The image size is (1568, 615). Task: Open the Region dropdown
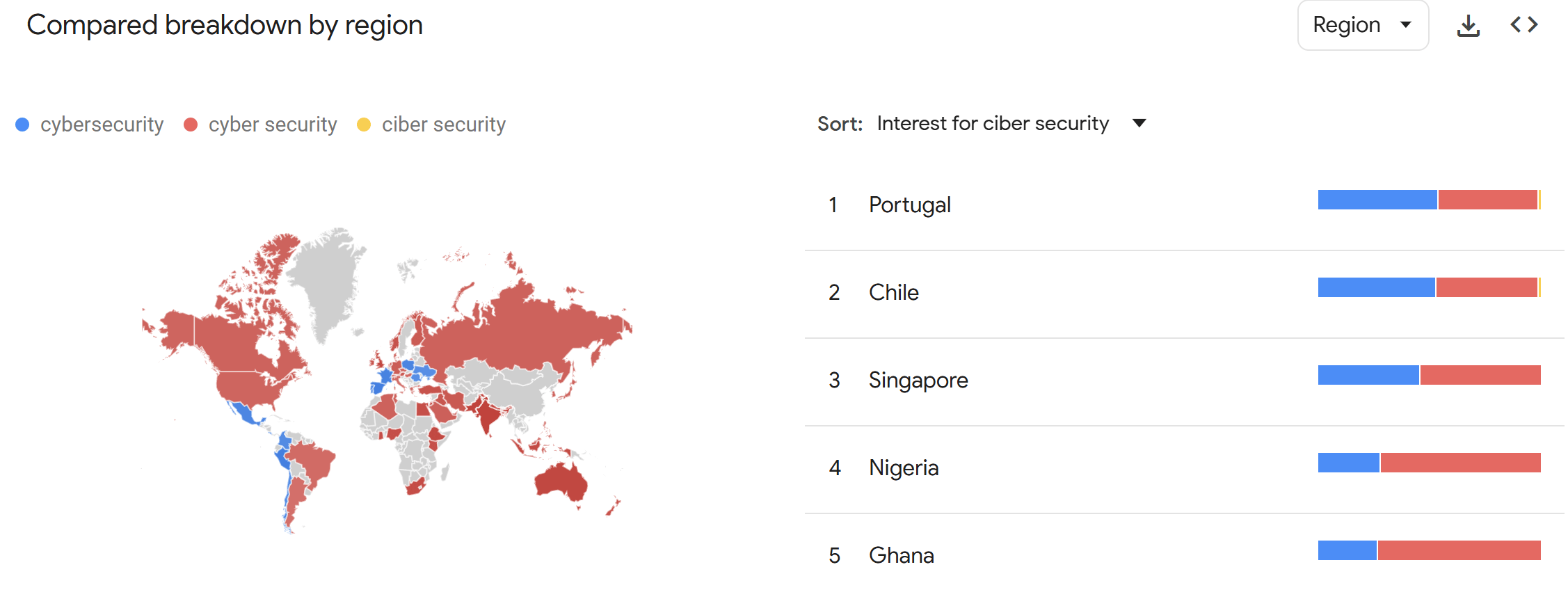point(1362,25)
